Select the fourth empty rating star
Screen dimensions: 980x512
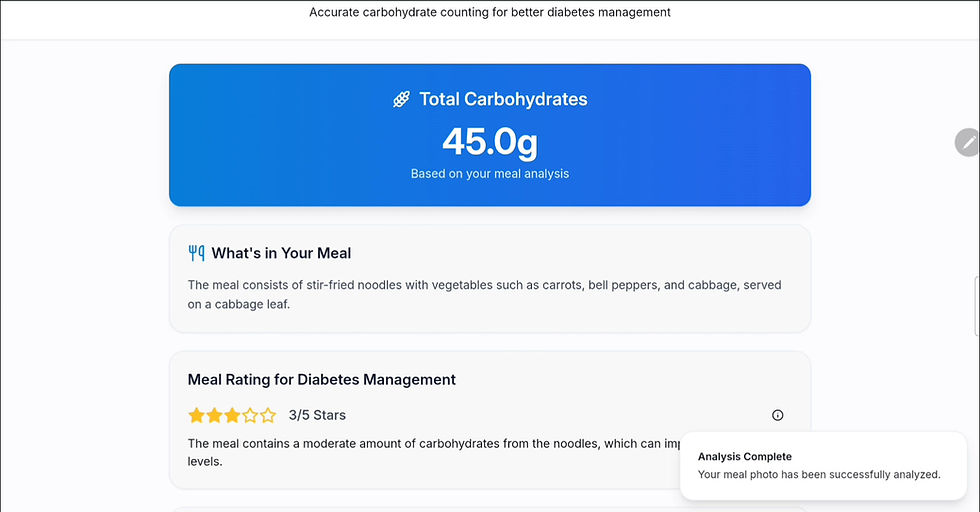coord(250,415)
